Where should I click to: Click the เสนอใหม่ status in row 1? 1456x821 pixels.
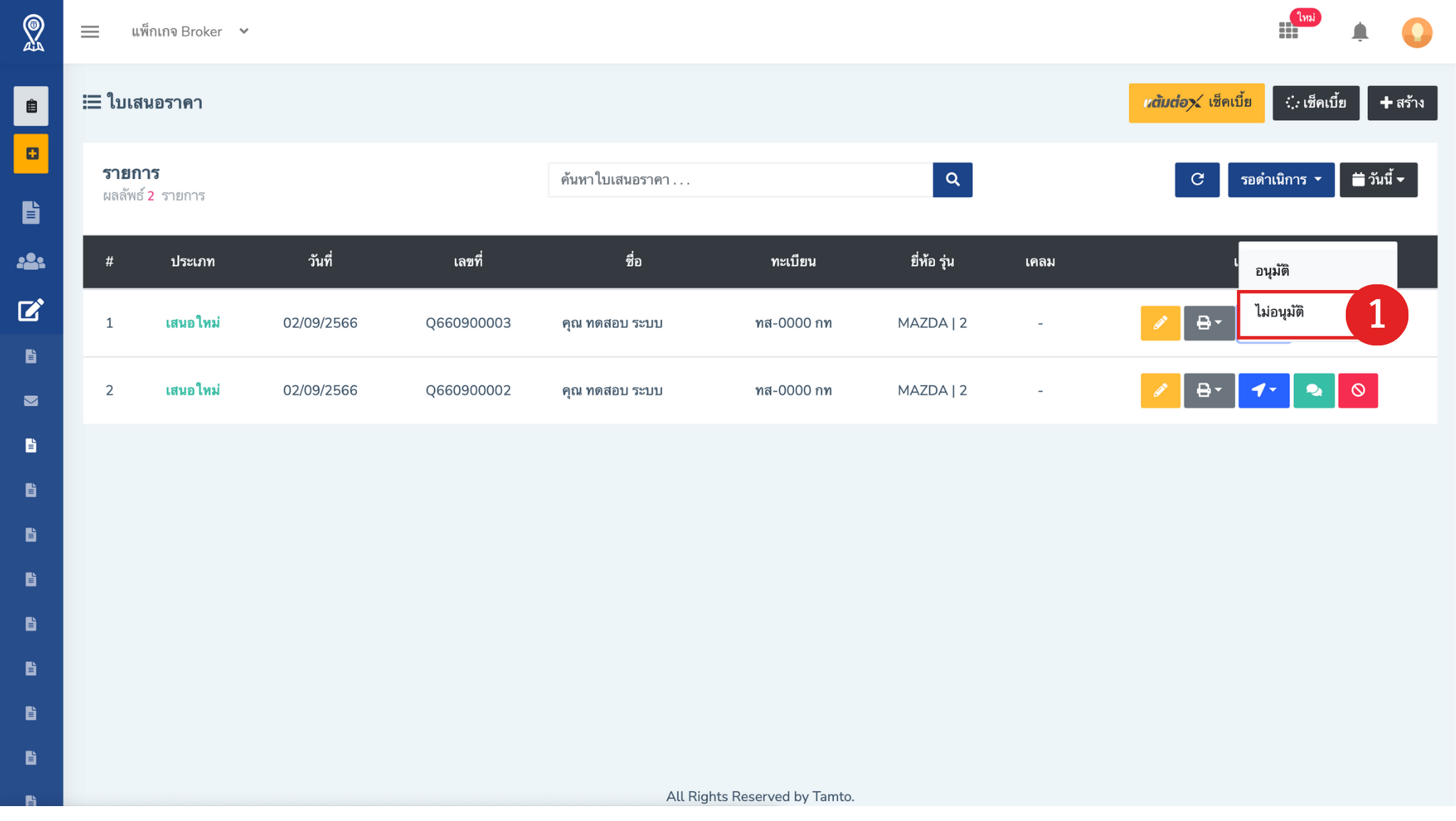tap(193, 323)
